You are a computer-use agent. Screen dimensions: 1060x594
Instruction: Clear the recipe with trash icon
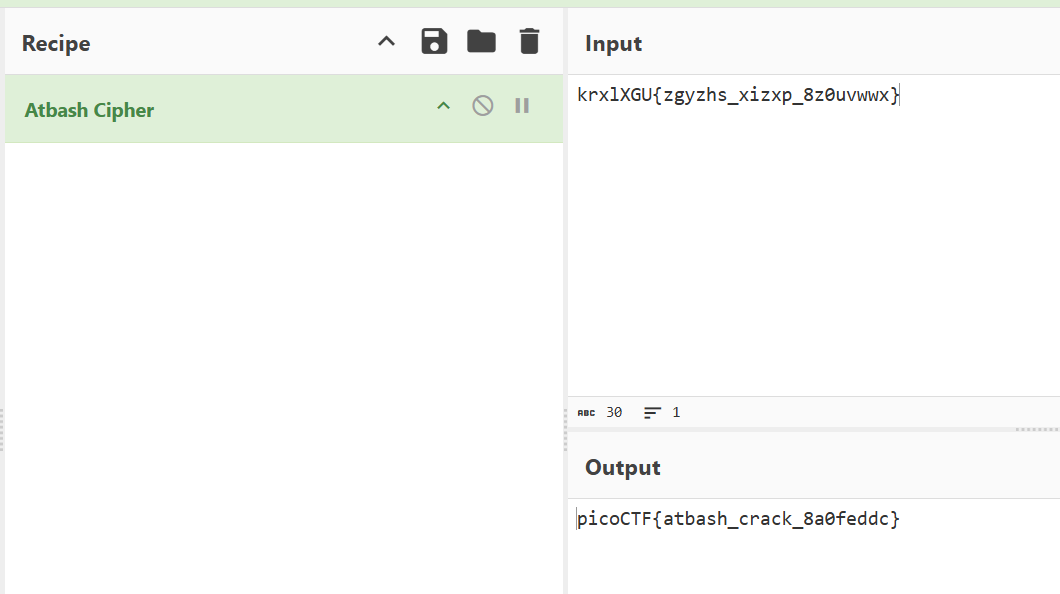pyautogui.click(x=529, y=42)
